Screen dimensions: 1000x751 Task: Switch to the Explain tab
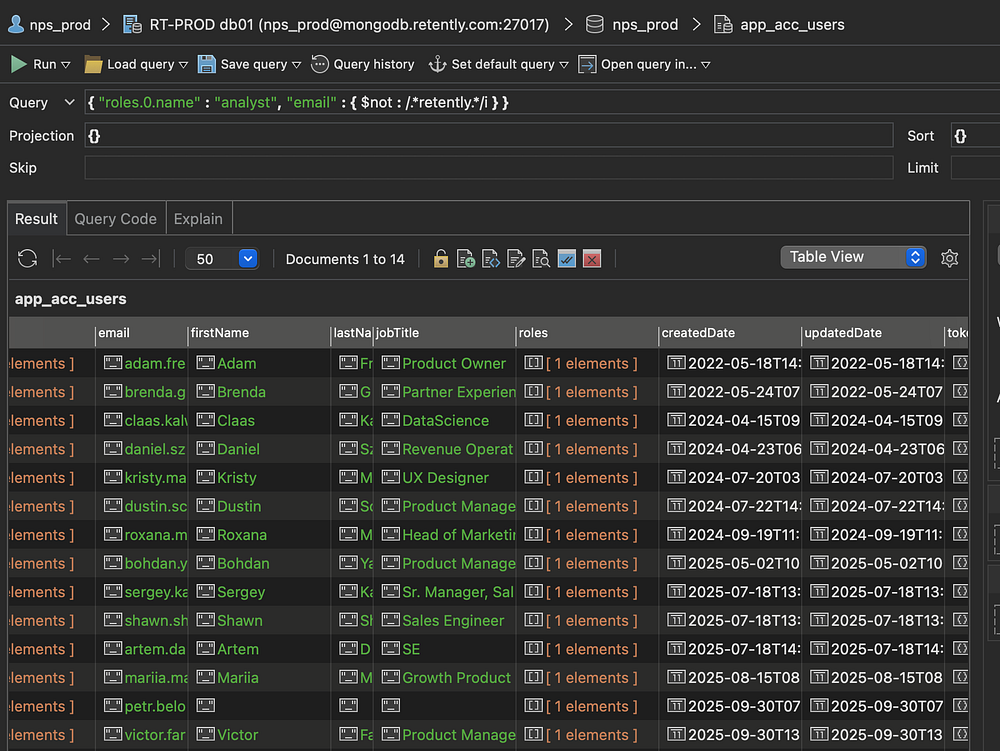(198, 218)
